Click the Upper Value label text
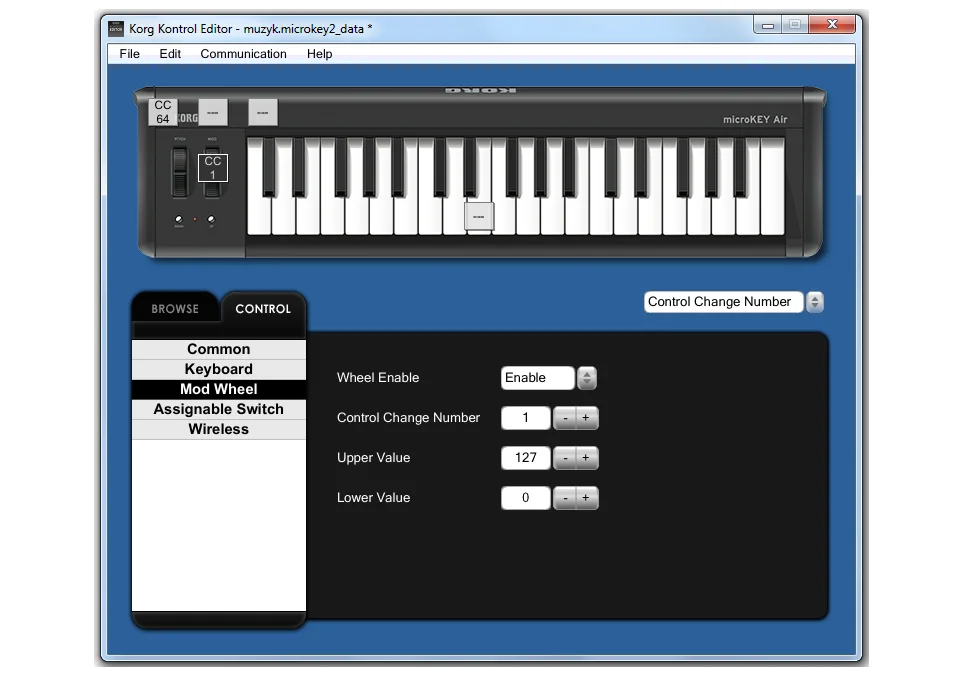 (373, 458)
